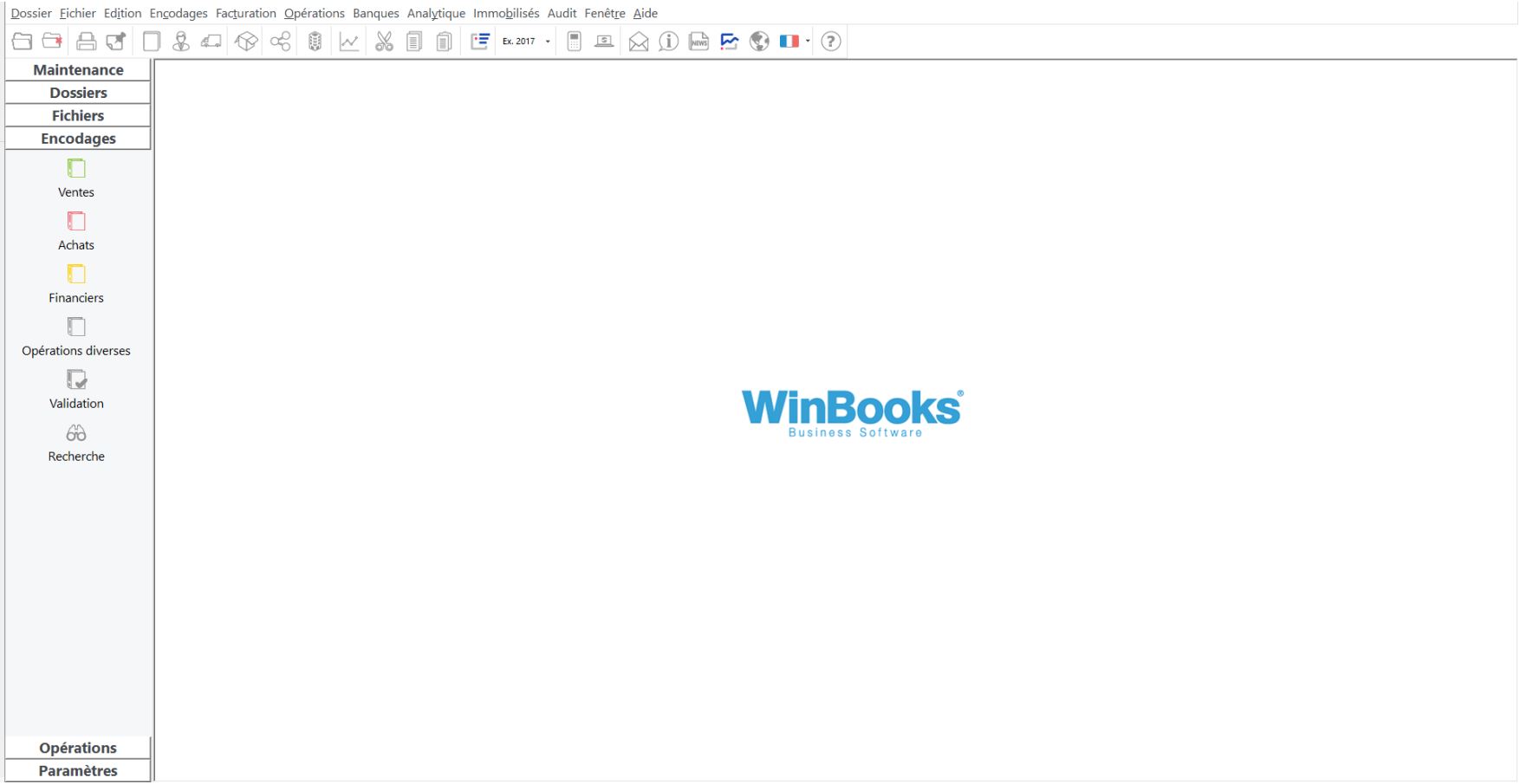Open the Facturation menu

tap(246, 13)
